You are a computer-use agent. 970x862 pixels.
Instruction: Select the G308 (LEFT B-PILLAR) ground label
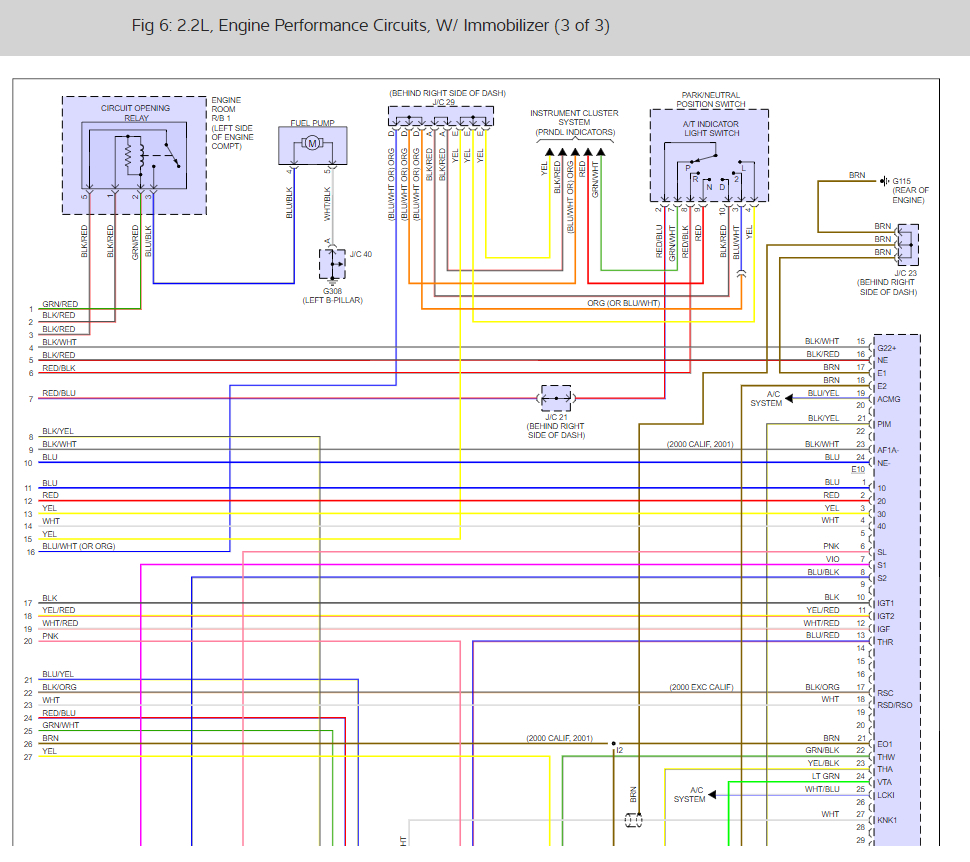(x=332, y=296)
